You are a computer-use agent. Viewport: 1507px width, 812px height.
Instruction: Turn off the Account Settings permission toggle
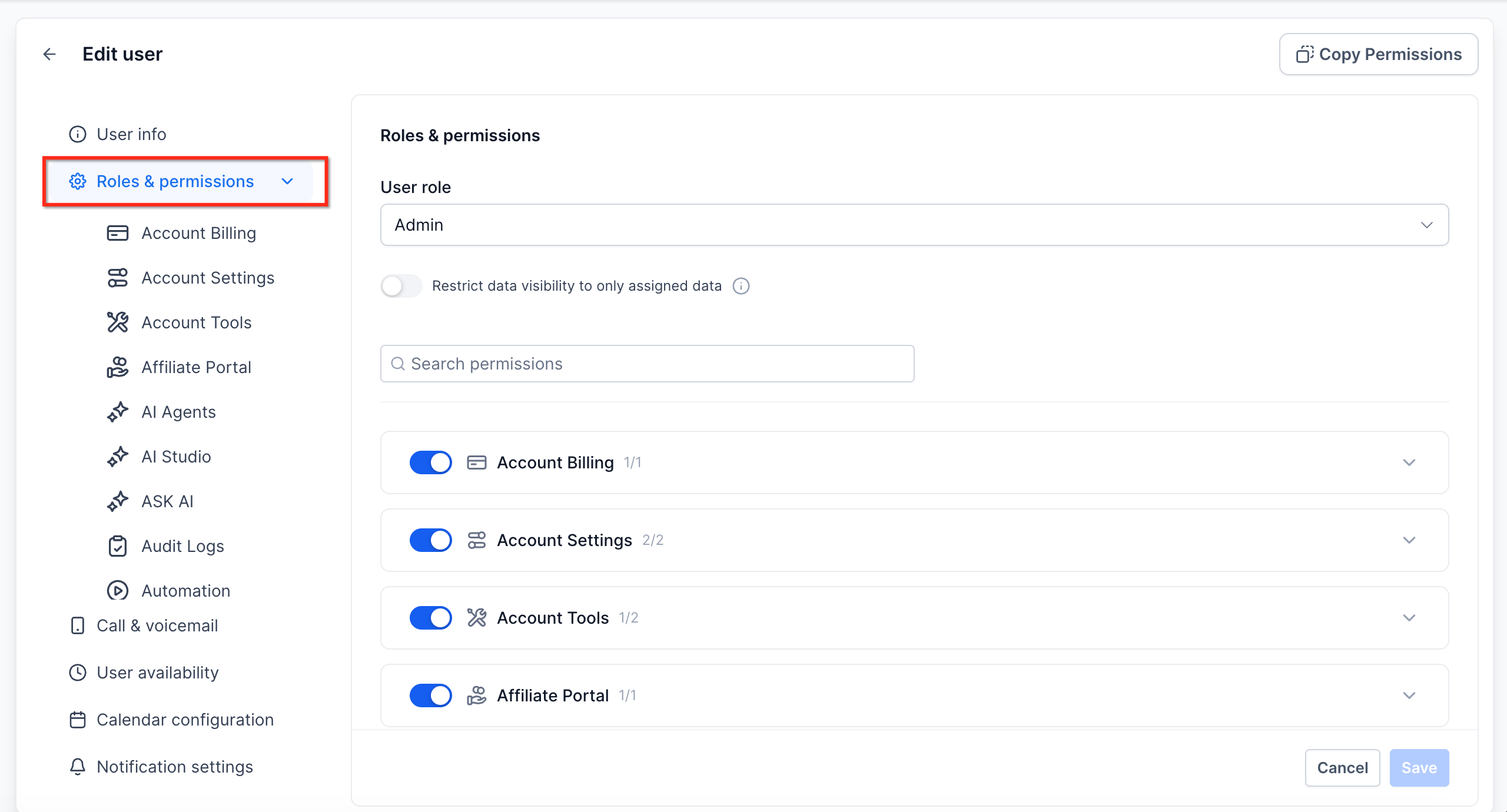(x=431, y=540)
